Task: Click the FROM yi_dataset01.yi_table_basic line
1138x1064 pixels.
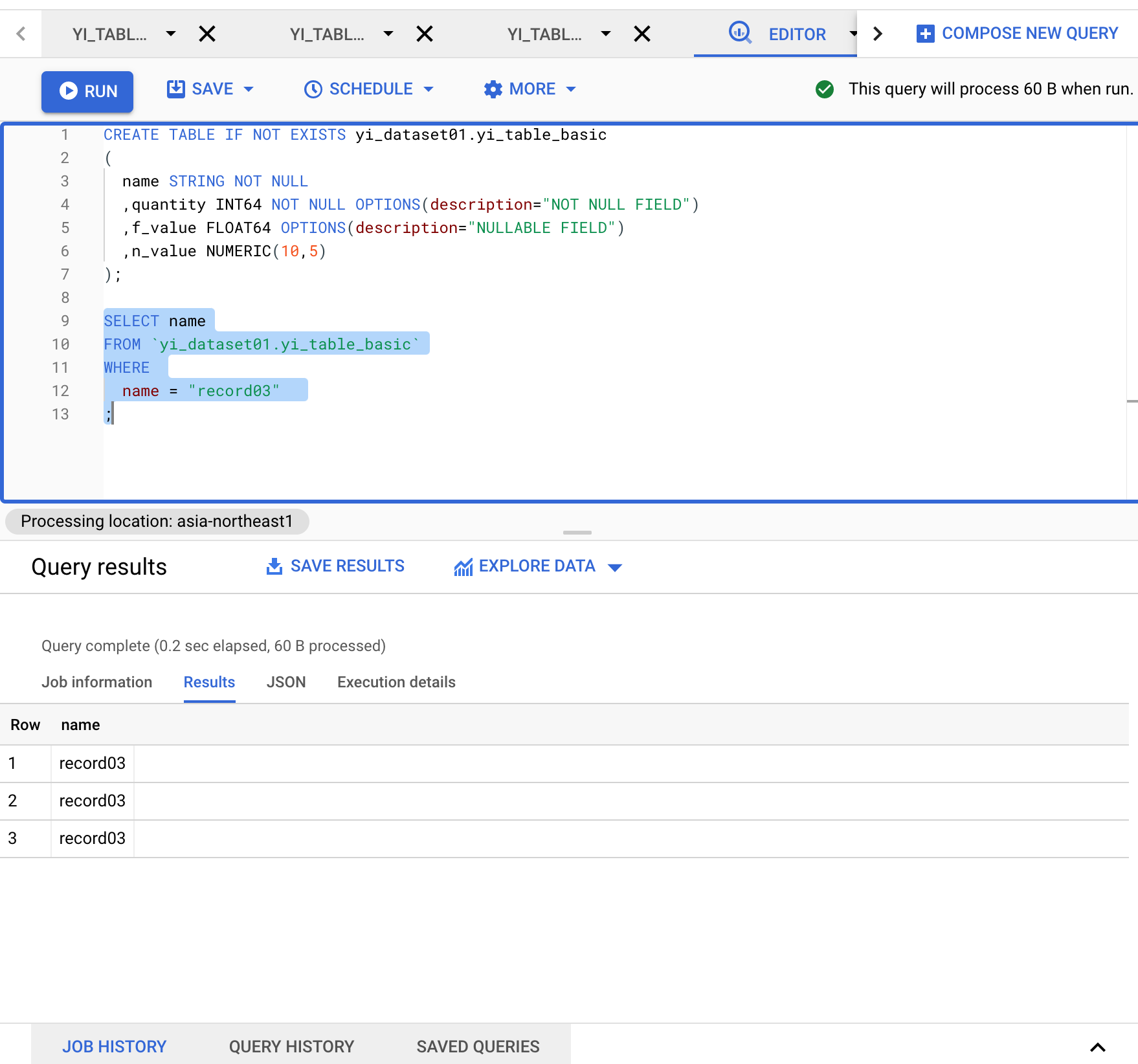Action: 261,344
